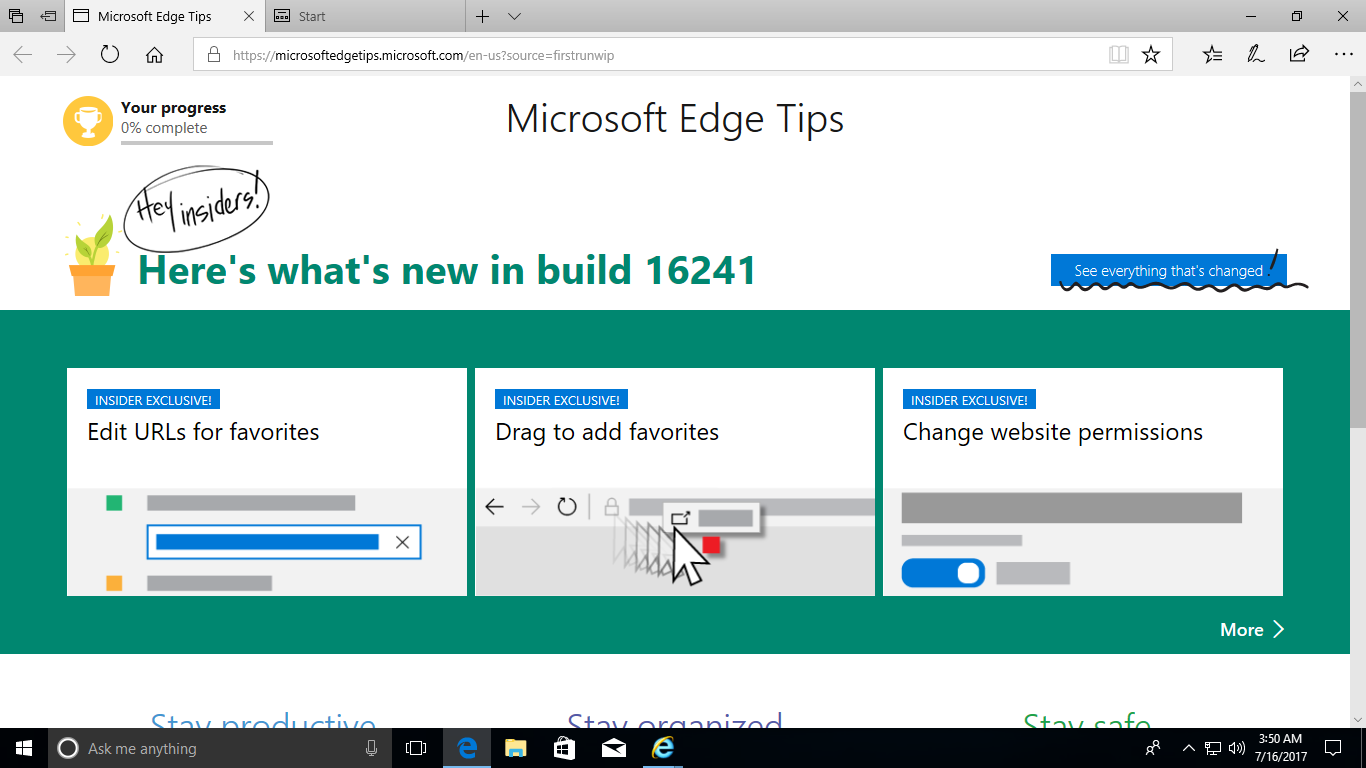Open the Reading view book icon

[x=1119, y=55]
